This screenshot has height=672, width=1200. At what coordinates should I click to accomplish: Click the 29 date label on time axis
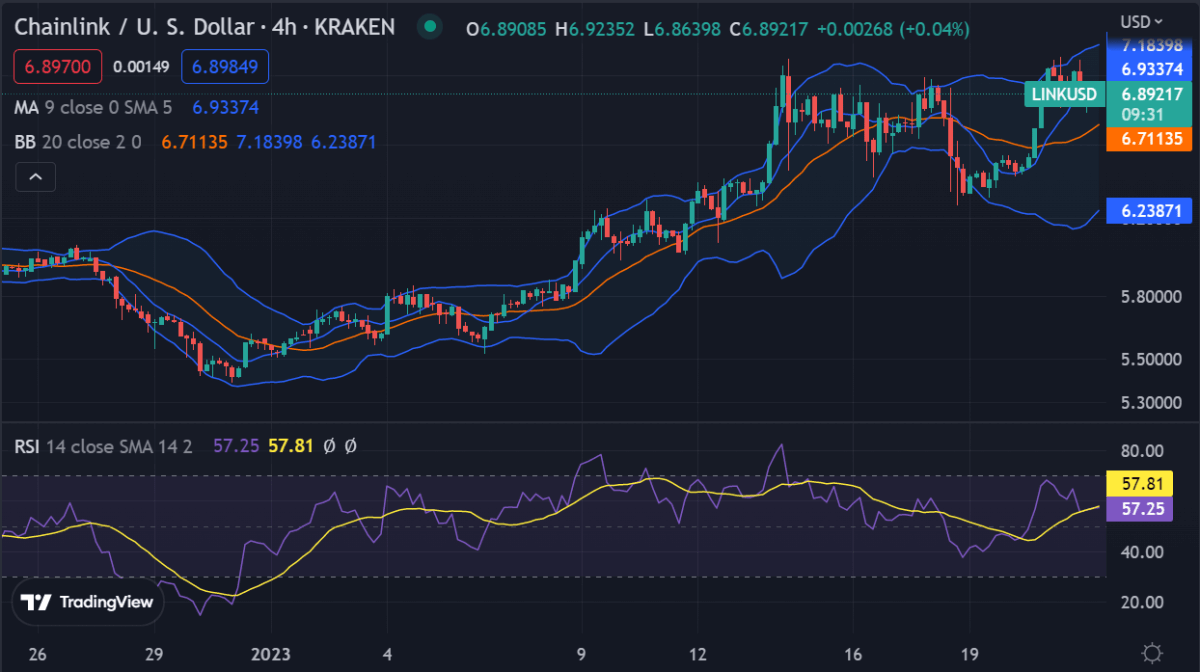tap(154, 654)
